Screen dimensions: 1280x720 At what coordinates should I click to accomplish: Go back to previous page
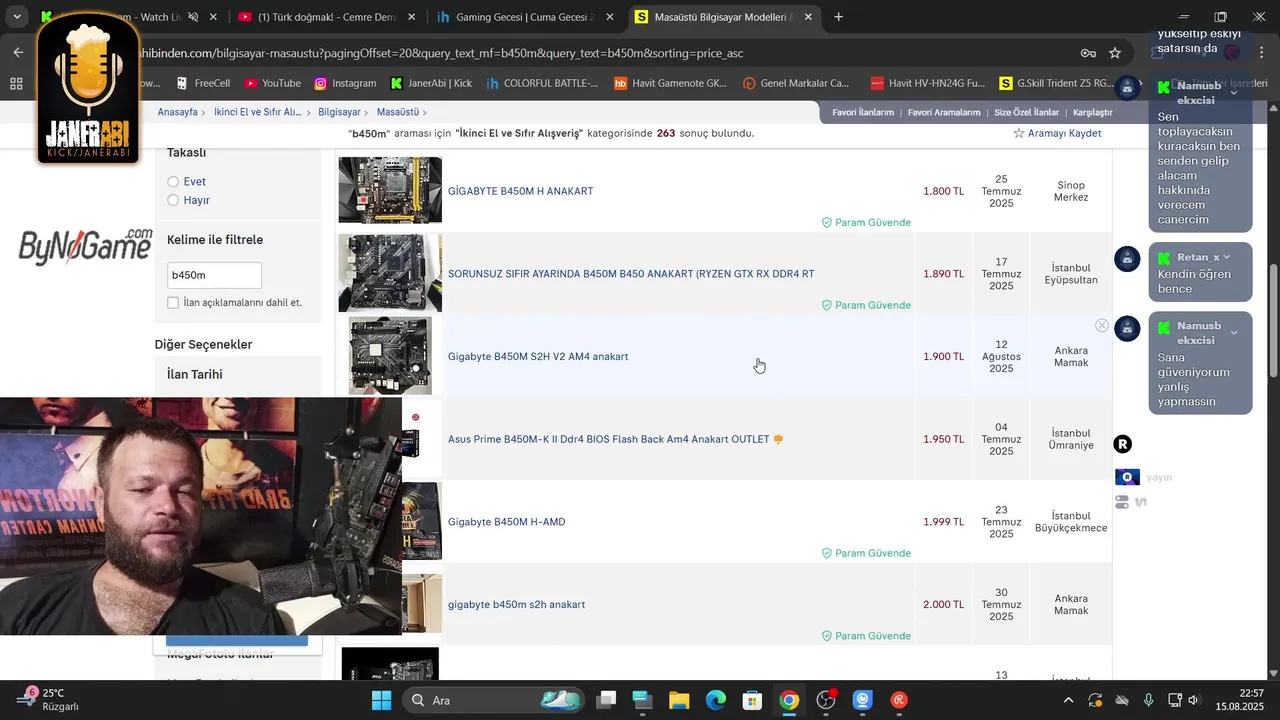[x=18, y=52]
